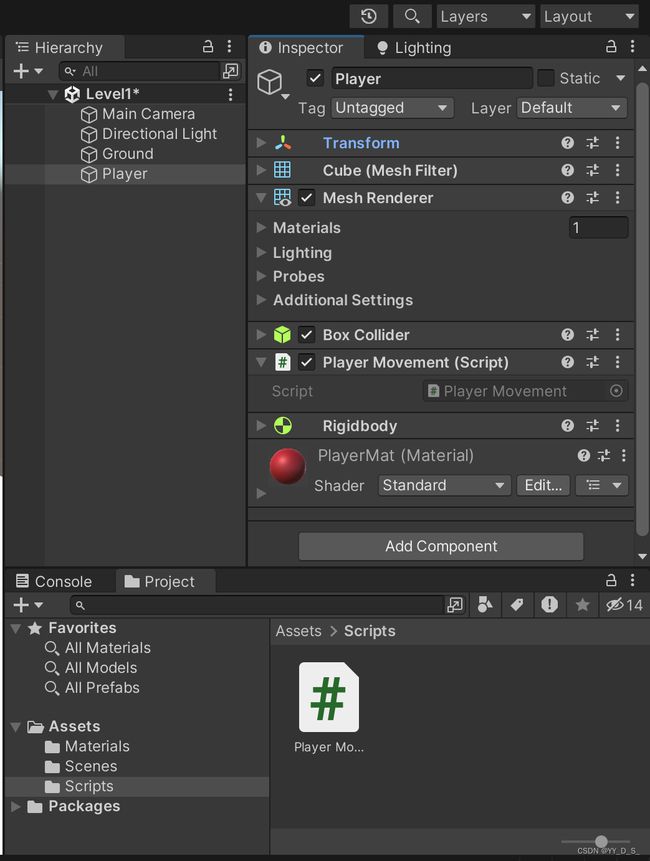This screenshot has height=861, width=650.
Task: Click Search by Label tag icon
Action: [x=517, y=605]
